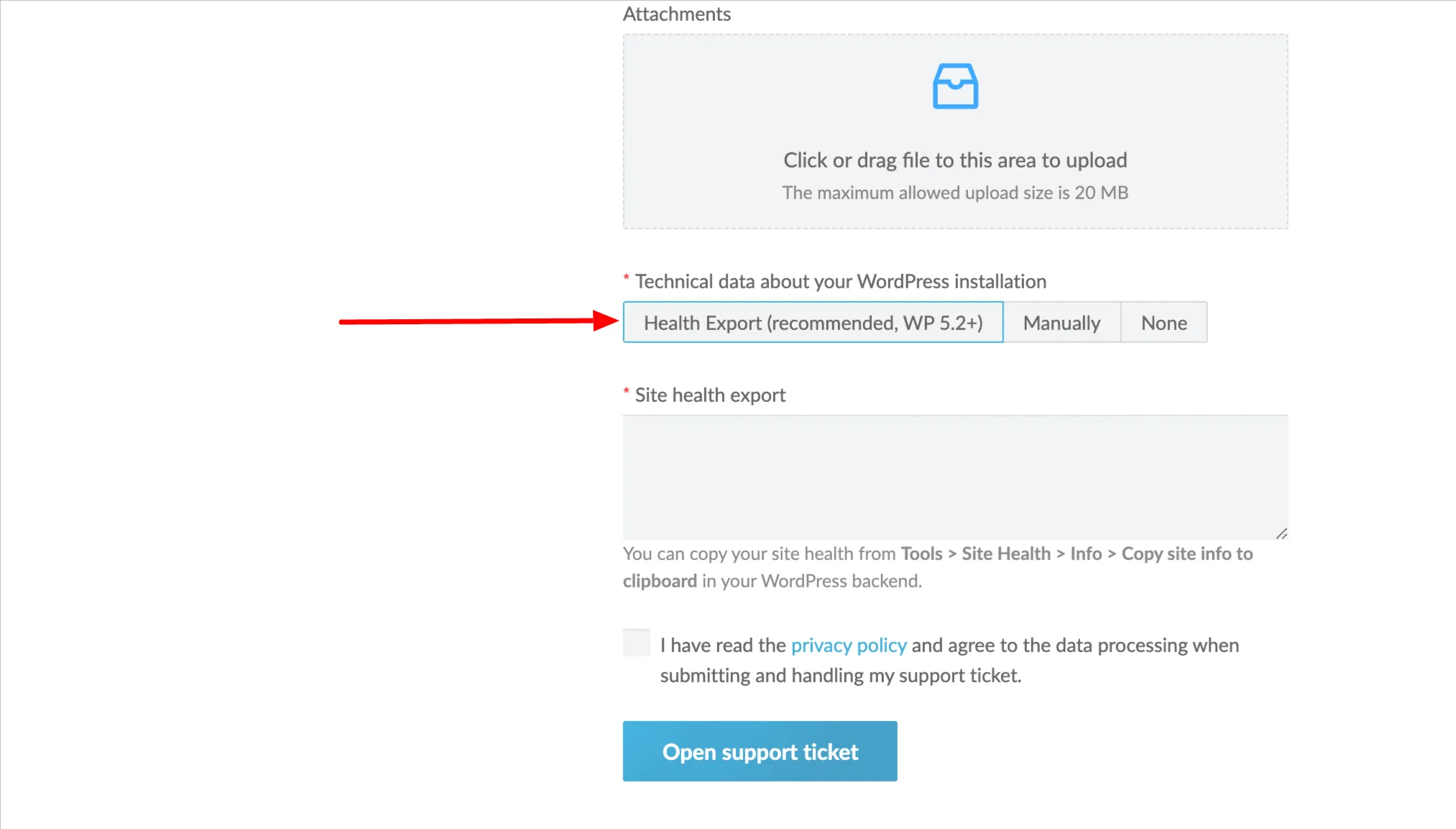
Task: Click the 'submitting and handling my support ticket' text
Action: [x=840, y=676]
